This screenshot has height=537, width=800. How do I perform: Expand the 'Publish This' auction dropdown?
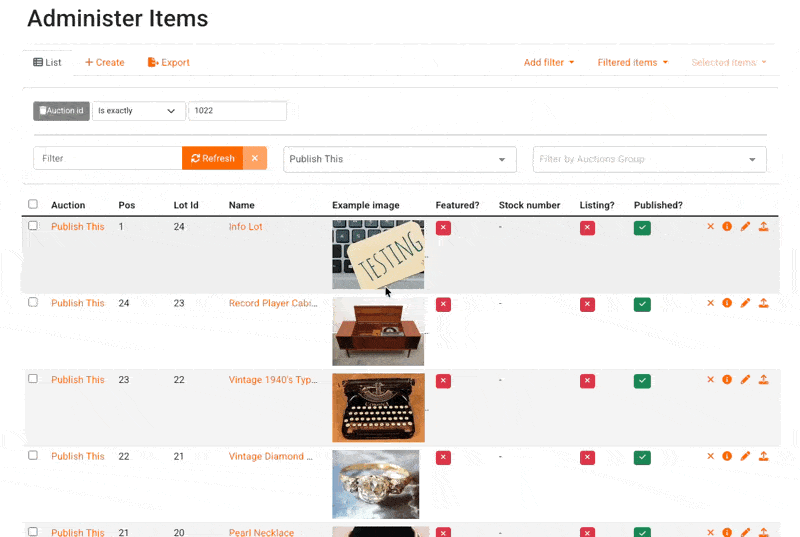(399, 159)
